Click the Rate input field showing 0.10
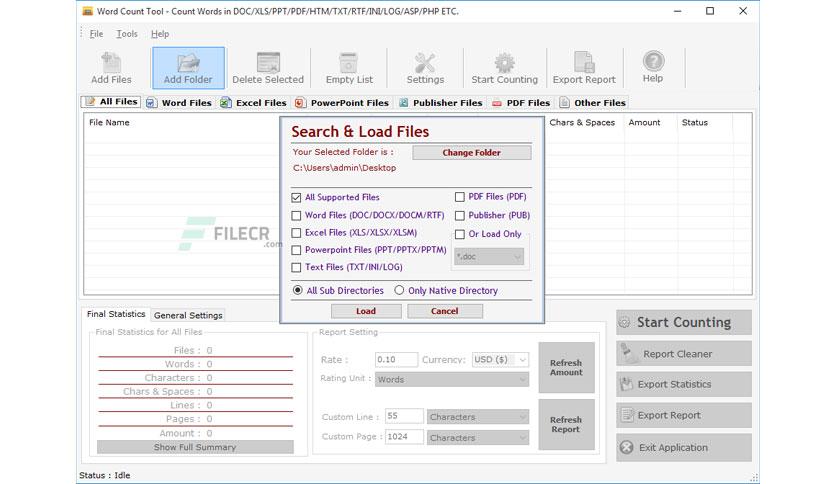The height and width of the screenshot is (484, 836). (396, 360)
